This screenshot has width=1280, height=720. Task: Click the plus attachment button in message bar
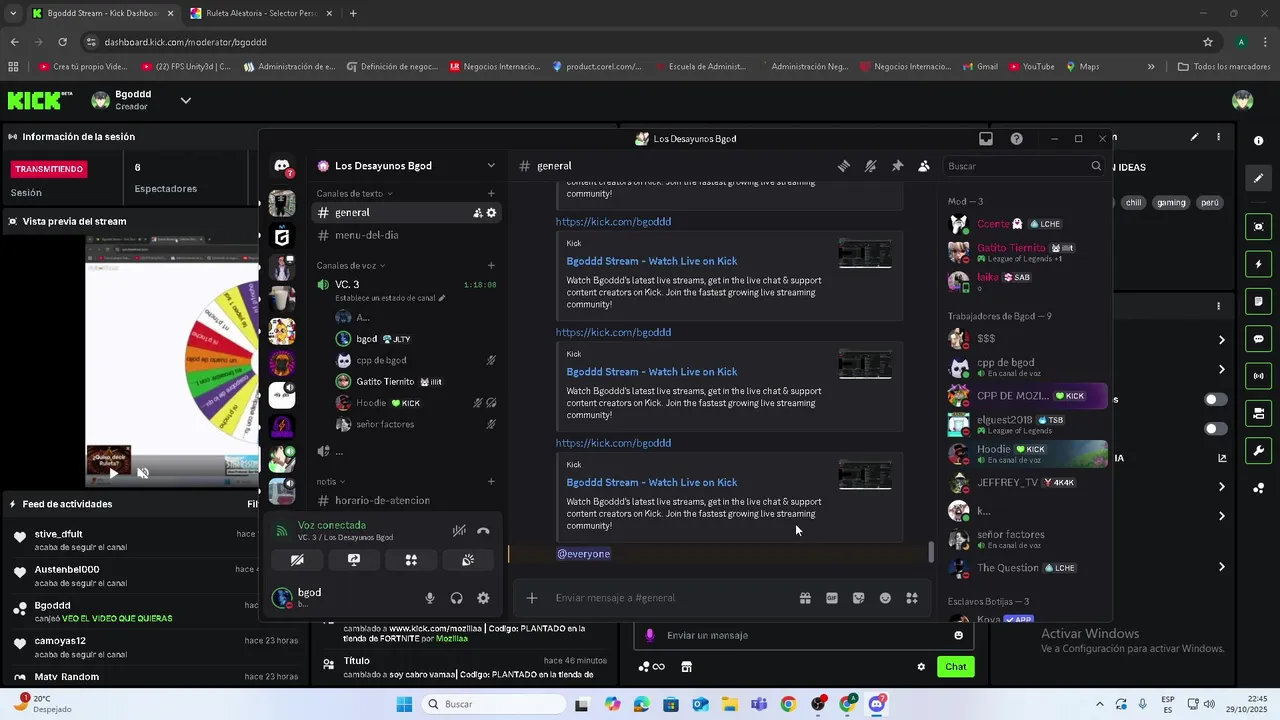pyautogui.click(x=532, y=598)
